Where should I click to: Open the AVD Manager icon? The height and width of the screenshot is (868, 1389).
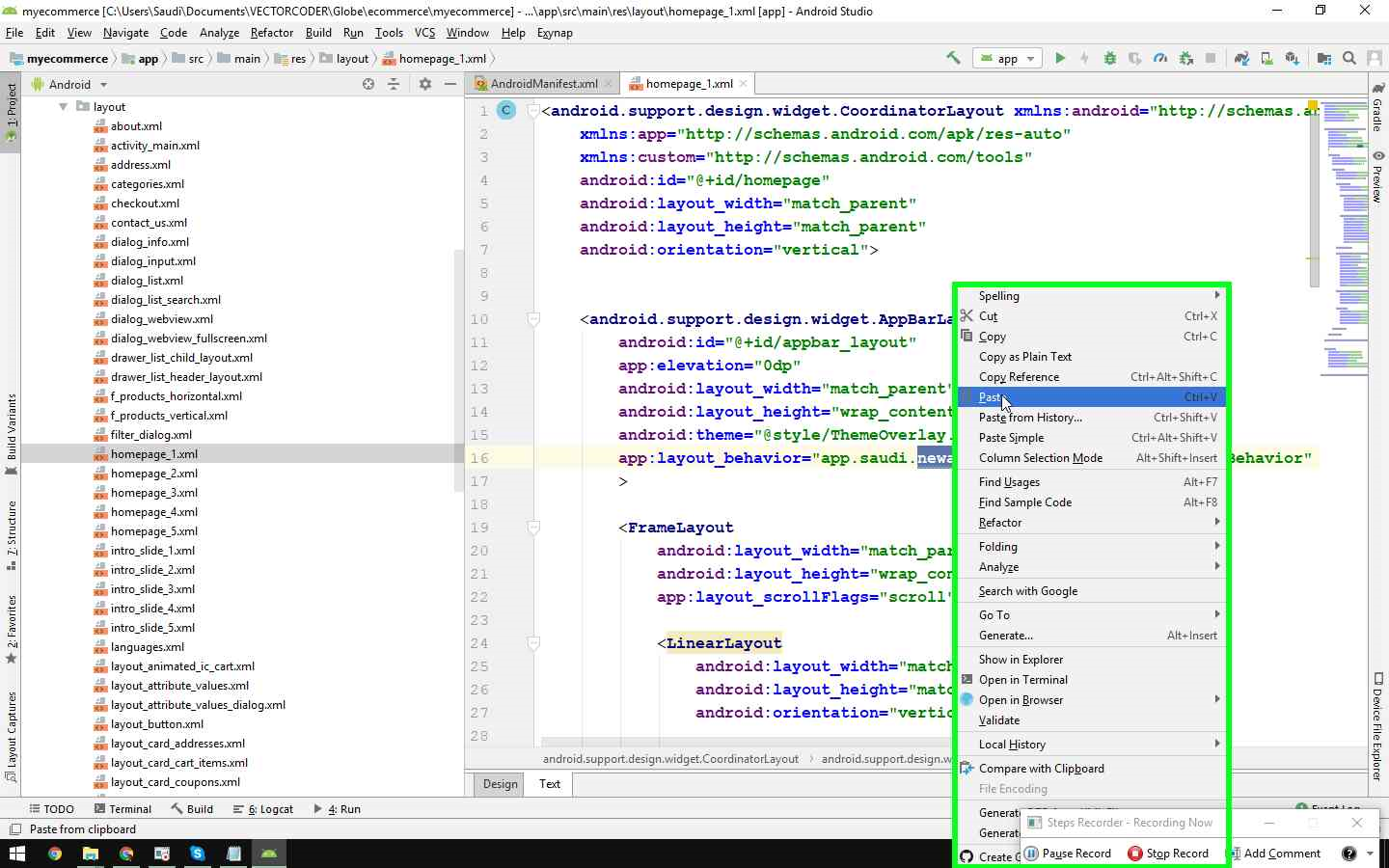coord(1266,58)
